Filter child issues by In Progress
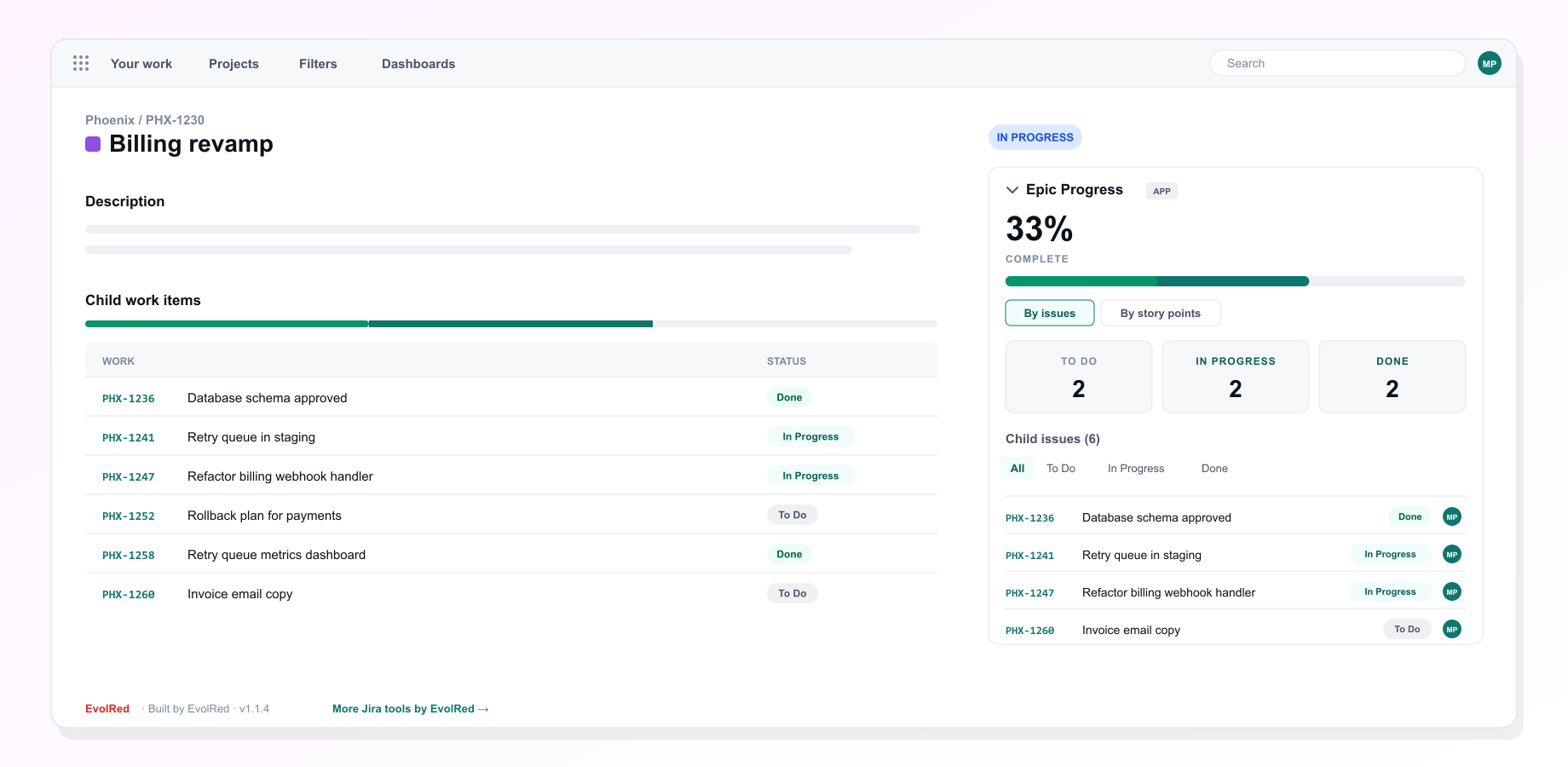 tap(1136, 468)
